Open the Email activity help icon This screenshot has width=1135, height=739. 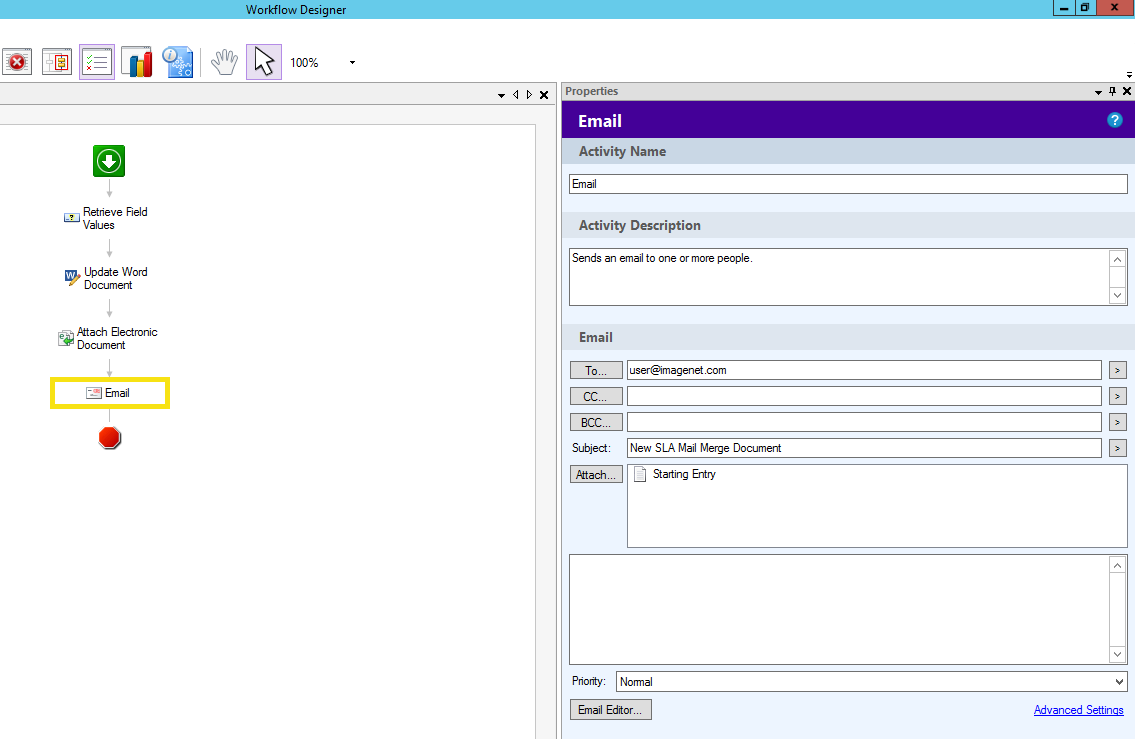click(x=1114, y=120)
